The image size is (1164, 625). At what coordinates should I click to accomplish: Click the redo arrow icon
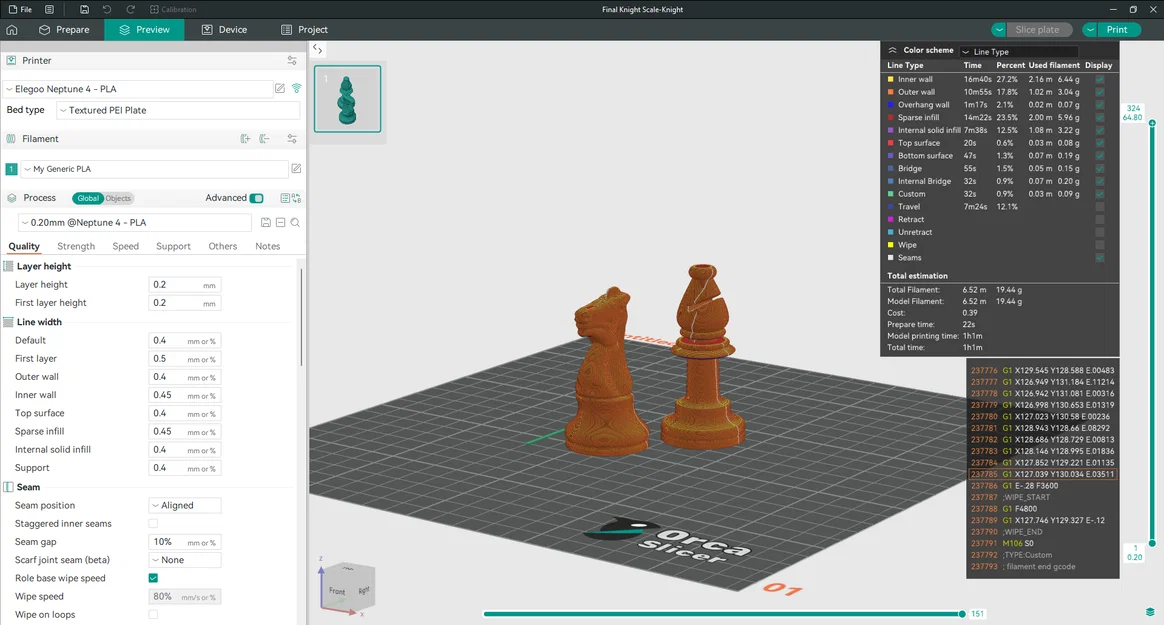coord(131,10)
